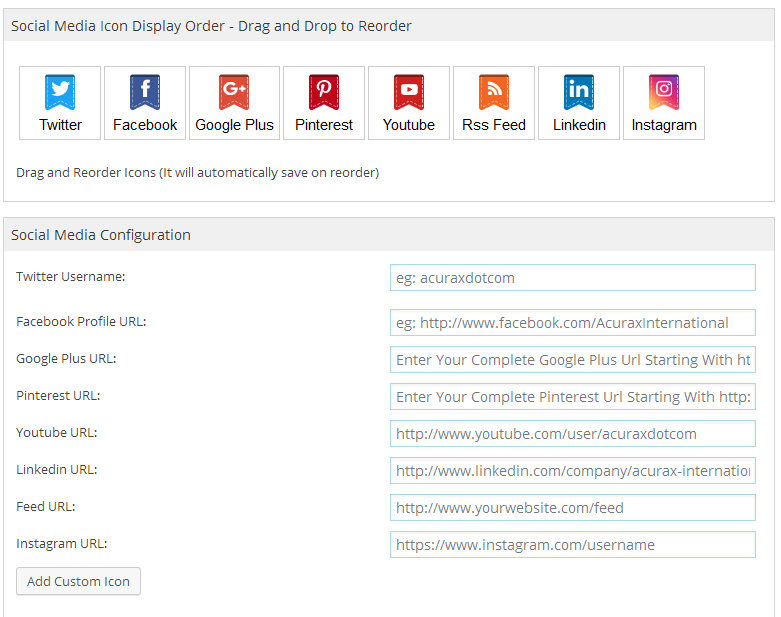781x617 pixels.
Task: Select the Feed URL input field
Action: click(572, 508)
